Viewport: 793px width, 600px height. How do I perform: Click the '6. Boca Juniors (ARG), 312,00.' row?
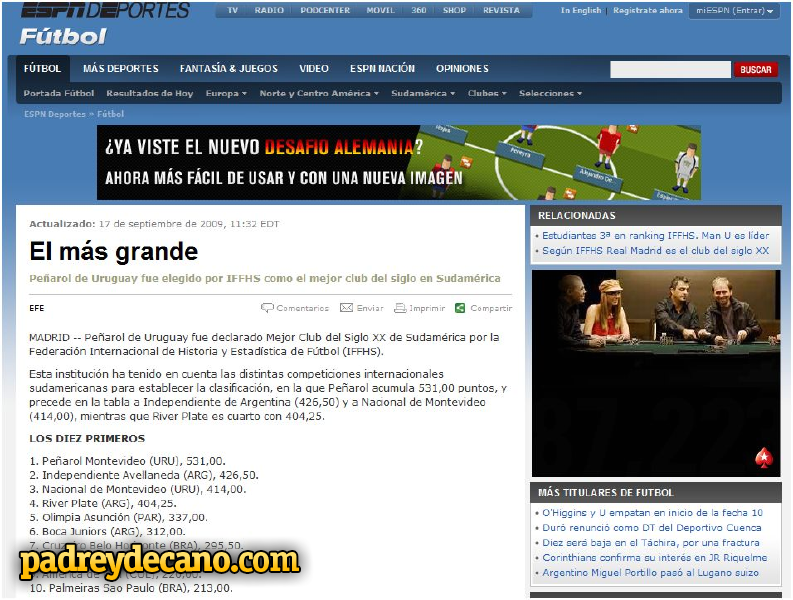pyautogui.click(x=107, y=532)
